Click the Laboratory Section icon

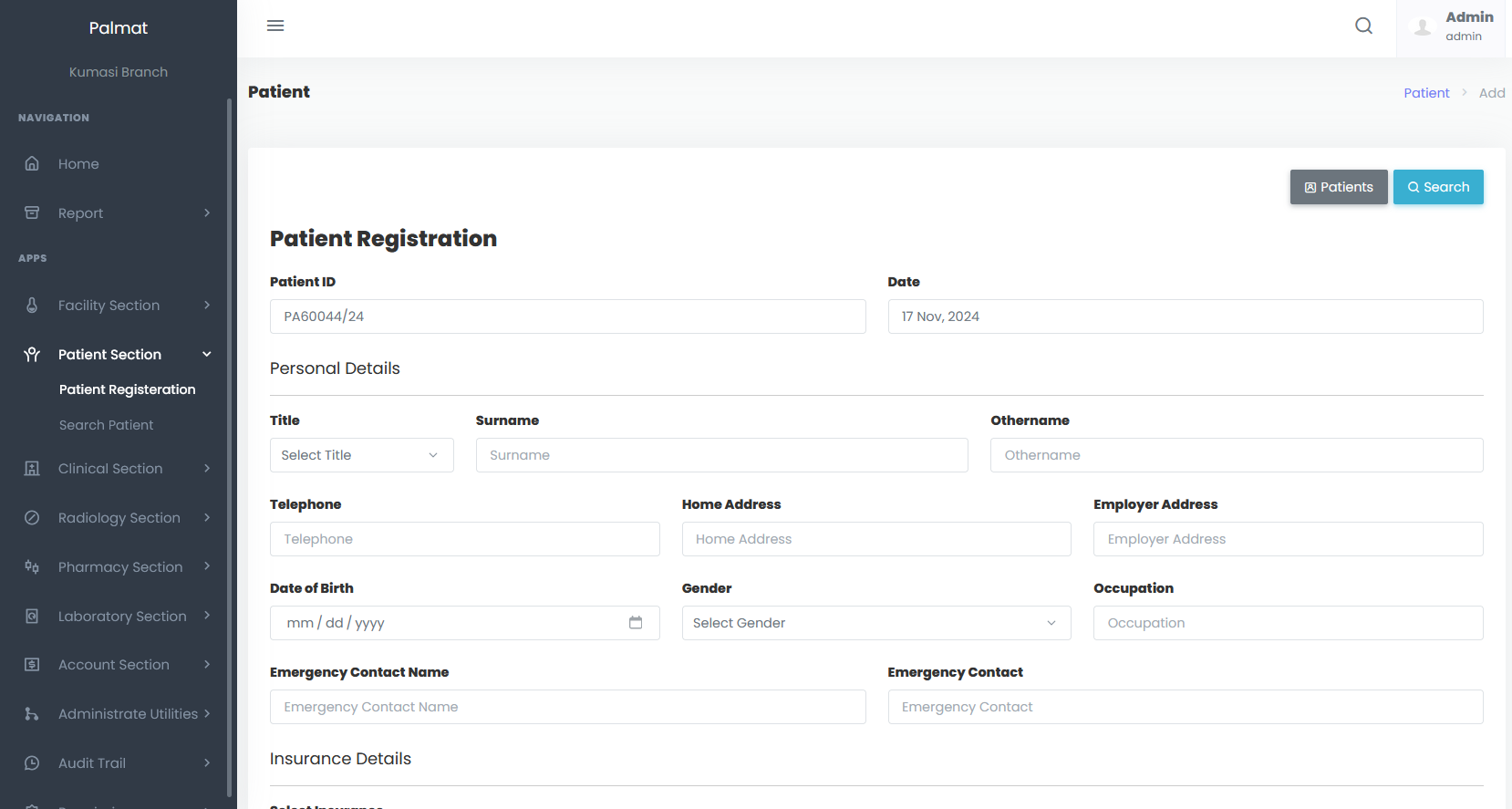(32, 617)
